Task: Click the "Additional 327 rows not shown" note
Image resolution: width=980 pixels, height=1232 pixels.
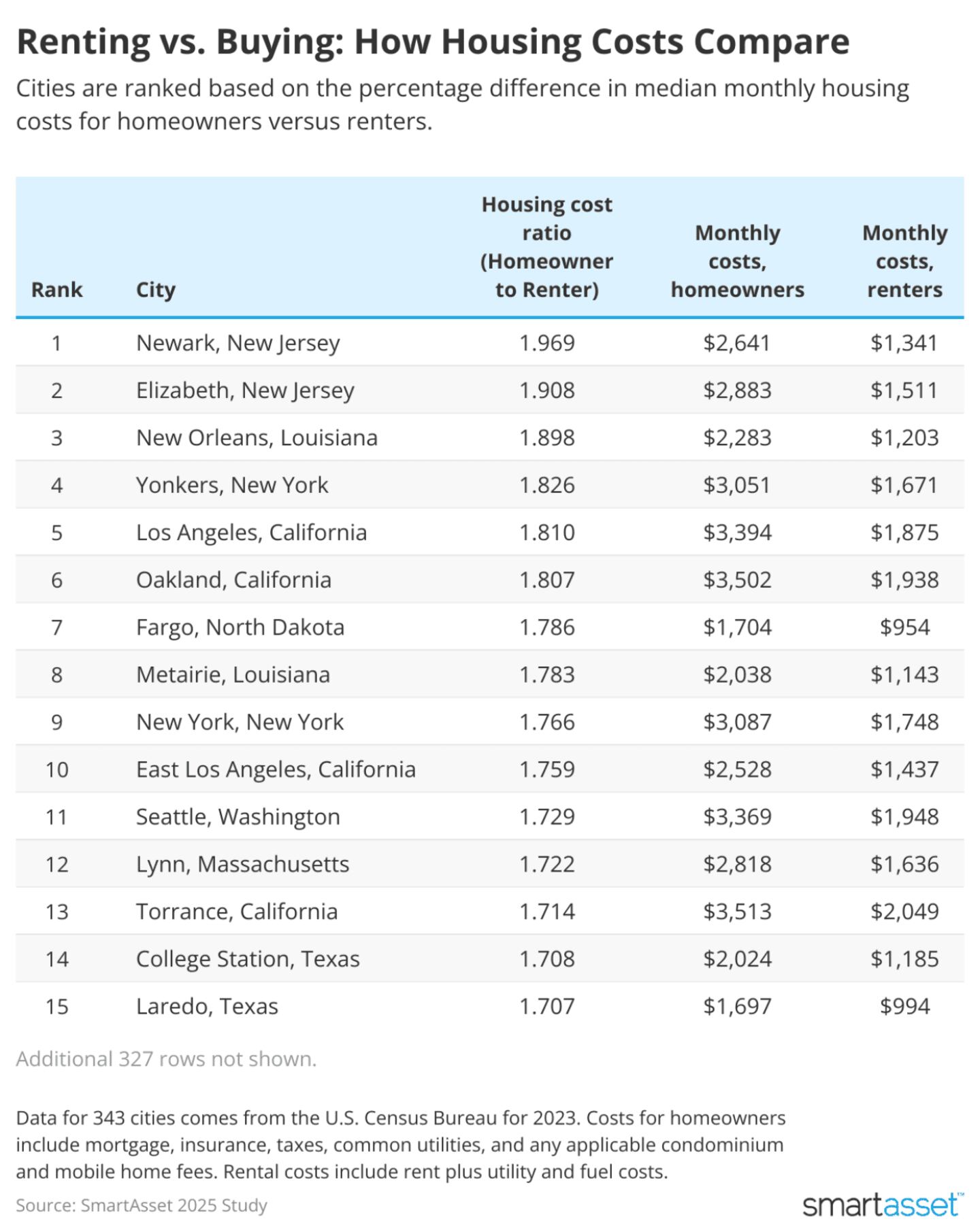Action: (166, 1059)
